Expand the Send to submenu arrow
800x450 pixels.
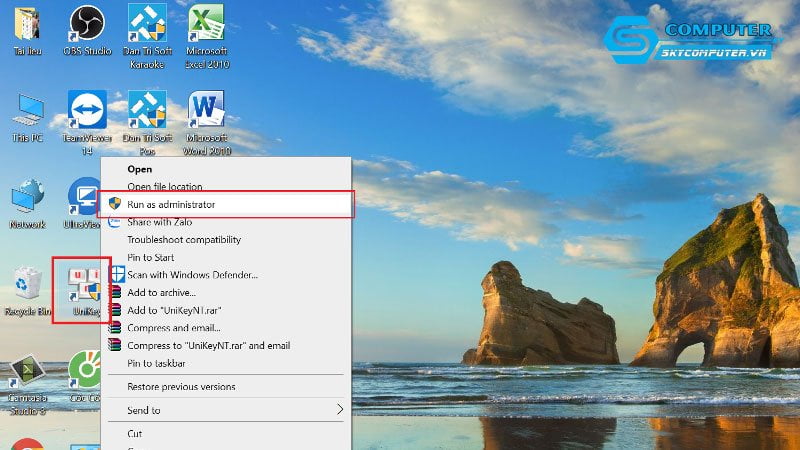tap(339, 410)
